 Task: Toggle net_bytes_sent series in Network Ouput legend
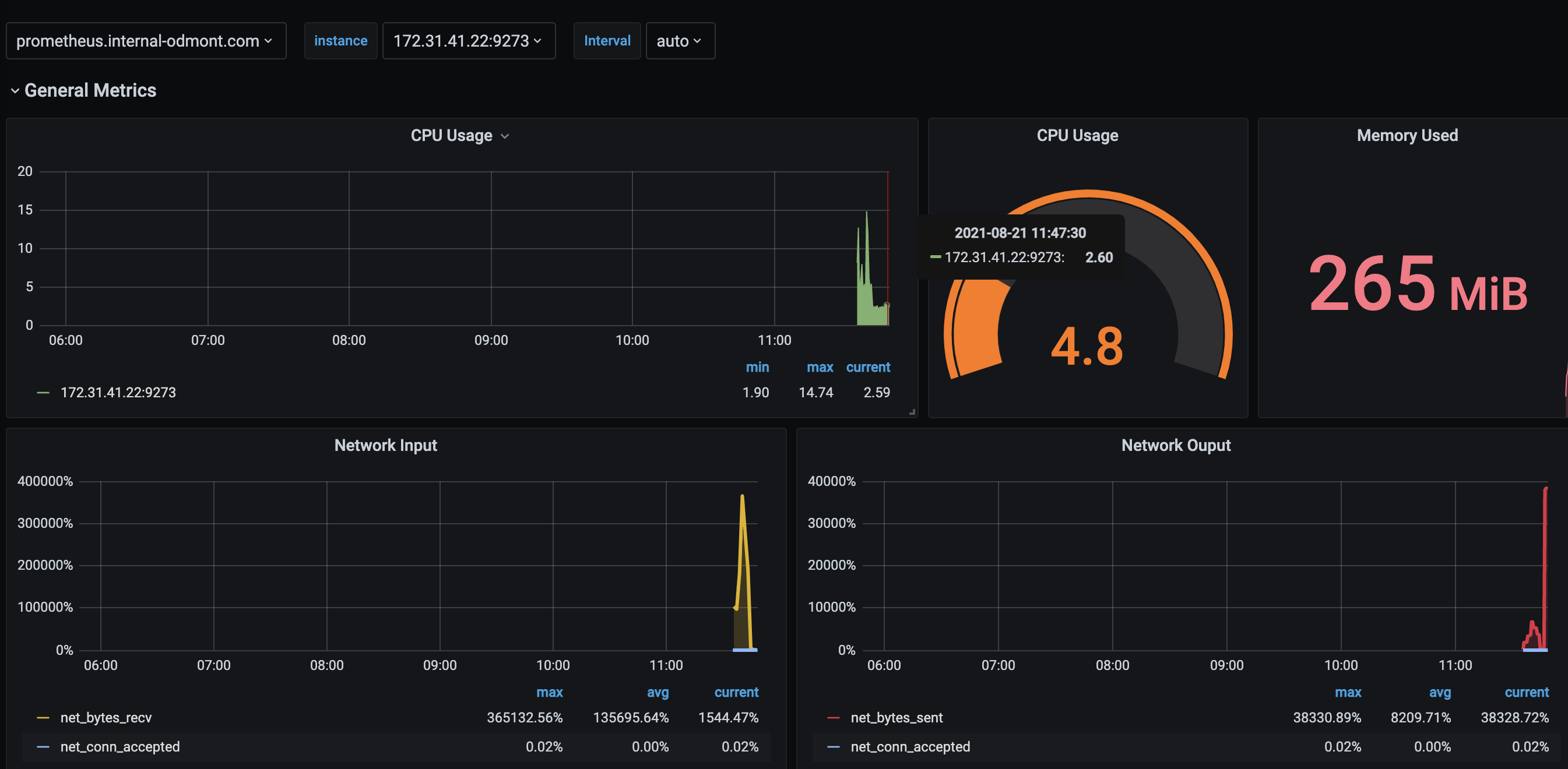(x=896, y=718)
